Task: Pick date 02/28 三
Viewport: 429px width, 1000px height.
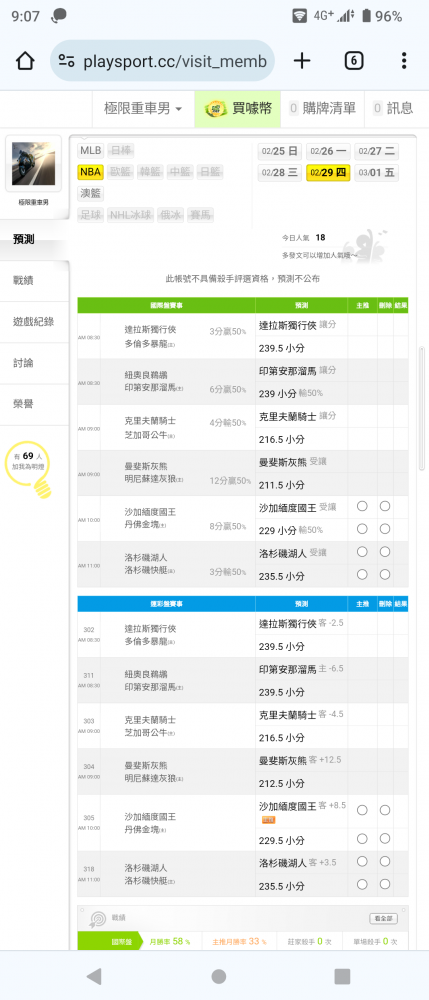Action: pyautogui.click(x=279, y=173)
